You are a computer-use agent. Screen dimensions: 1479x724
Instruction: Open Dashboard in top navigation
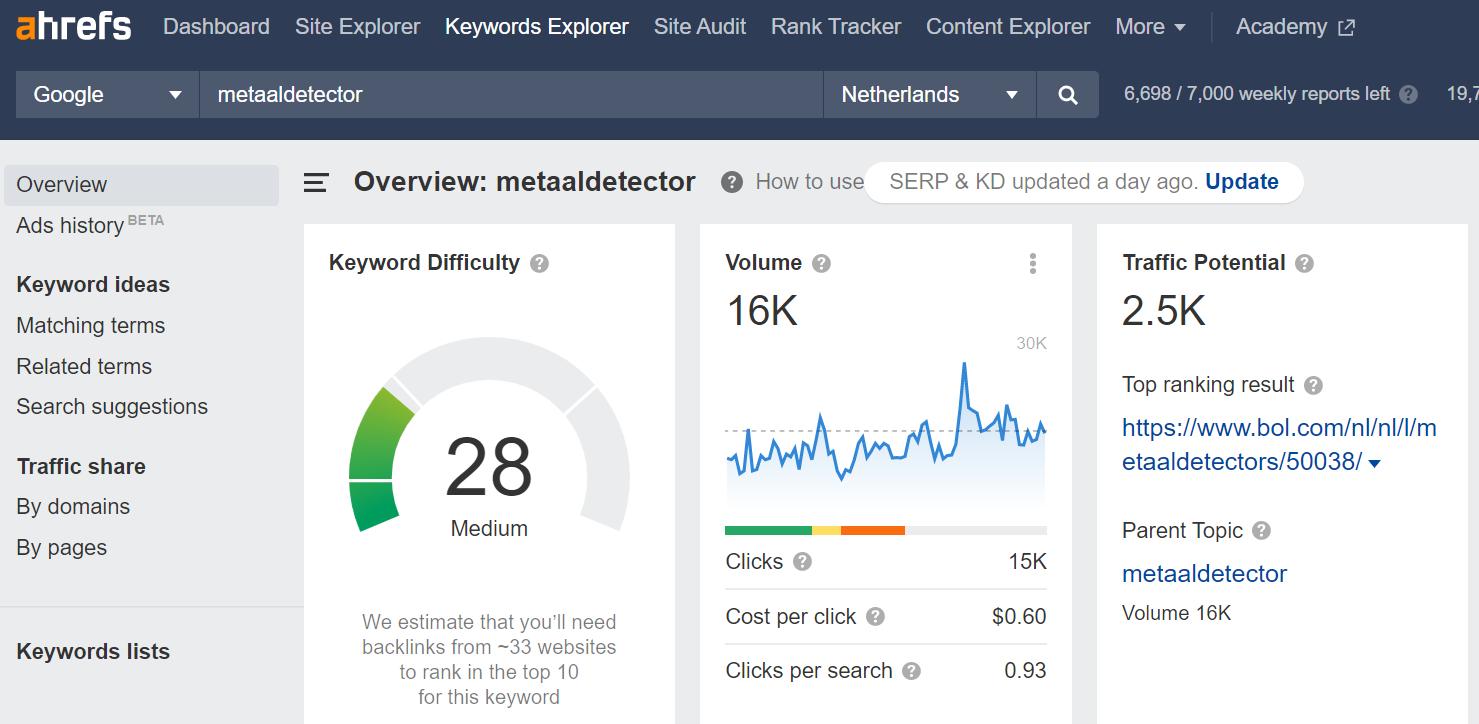click(216, 27)
